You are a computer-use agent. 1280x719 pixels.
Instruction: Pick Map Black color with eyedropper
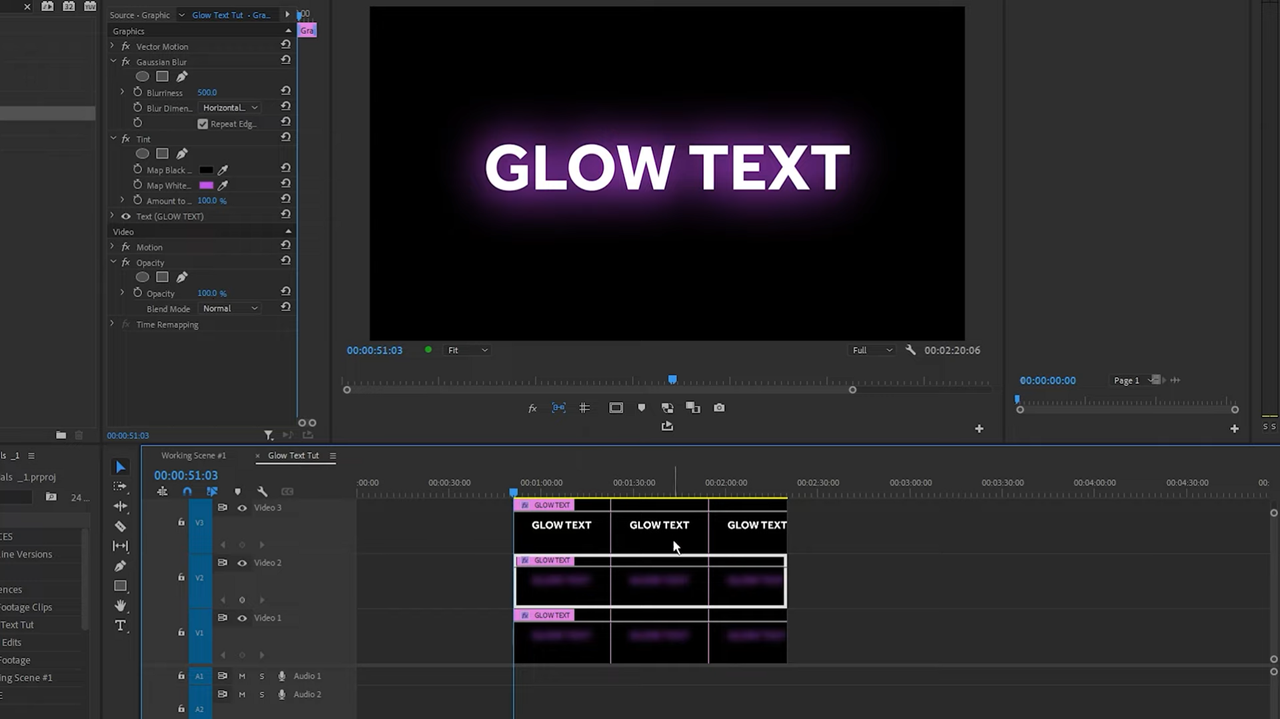pyautogui.click(x=223, y=170)
